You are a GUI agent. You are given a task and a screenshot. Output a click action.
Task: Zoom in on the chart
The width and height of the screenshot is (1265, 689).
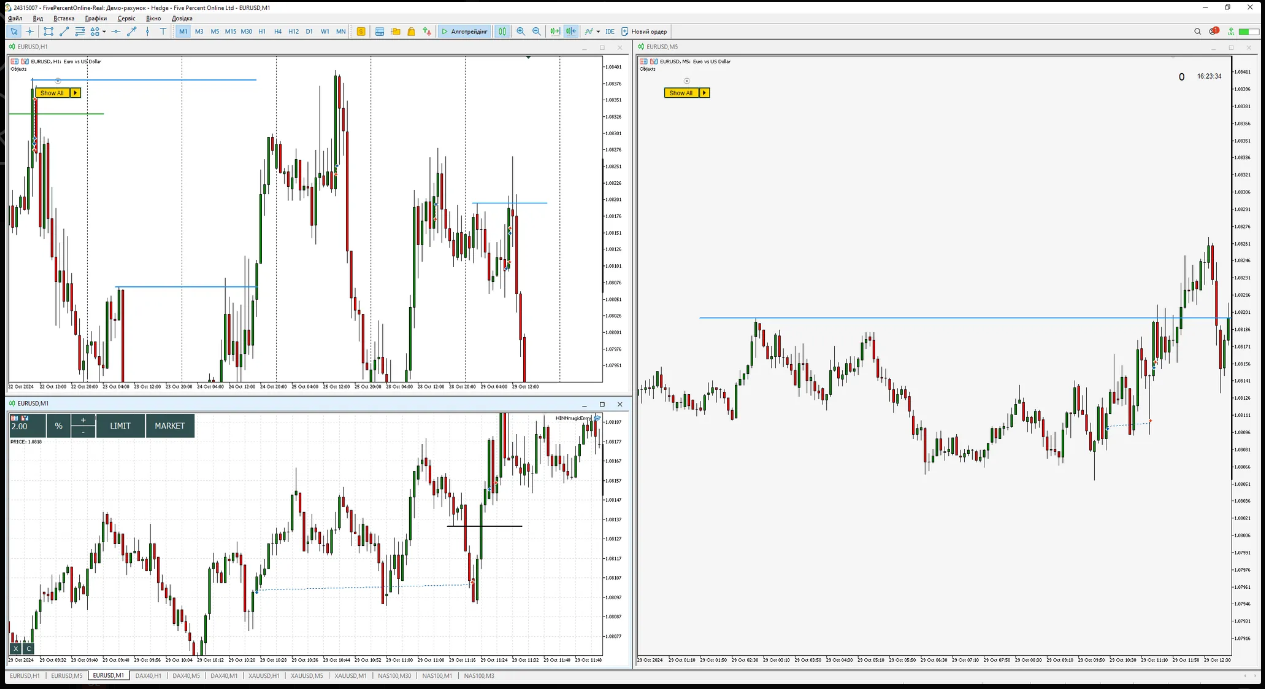pos(520,32)
